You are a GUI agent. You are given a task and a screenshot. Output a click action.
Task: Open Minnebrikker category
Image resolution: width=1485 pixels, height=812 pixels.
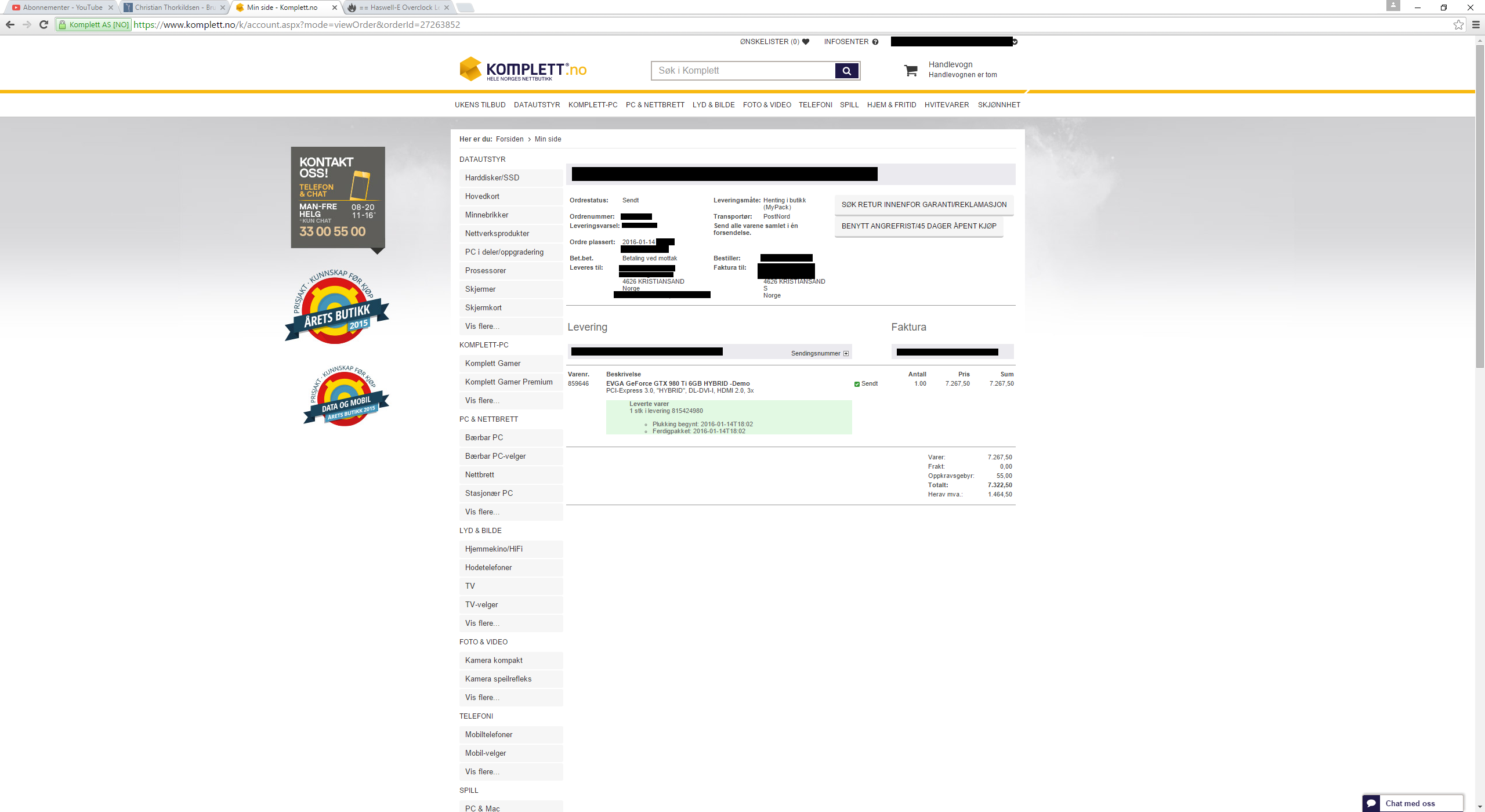pyautogui.click(x=511, y=215)
